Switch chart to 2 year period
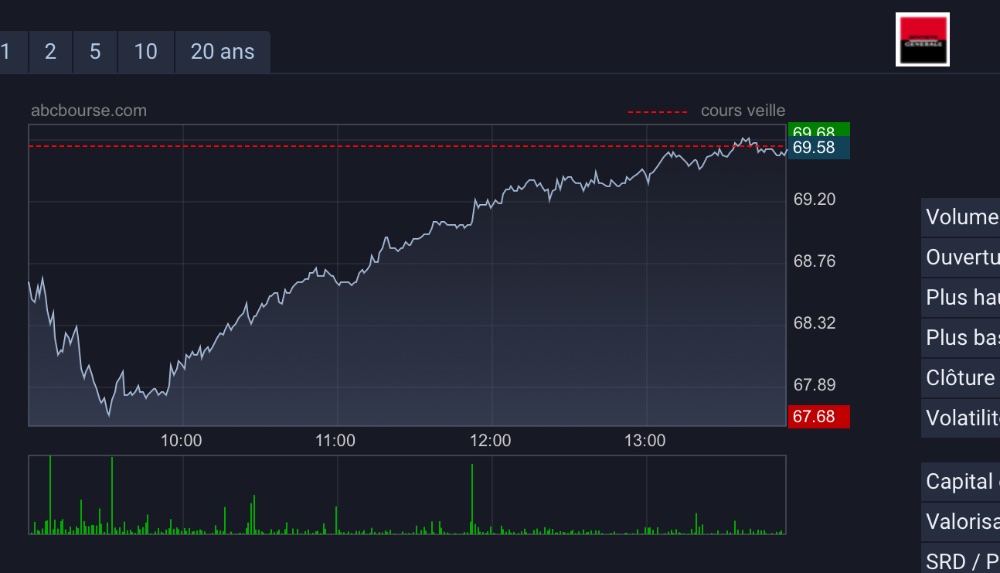Image resolution: width=1000 pixels, height=573 pixels. (51, 52)
